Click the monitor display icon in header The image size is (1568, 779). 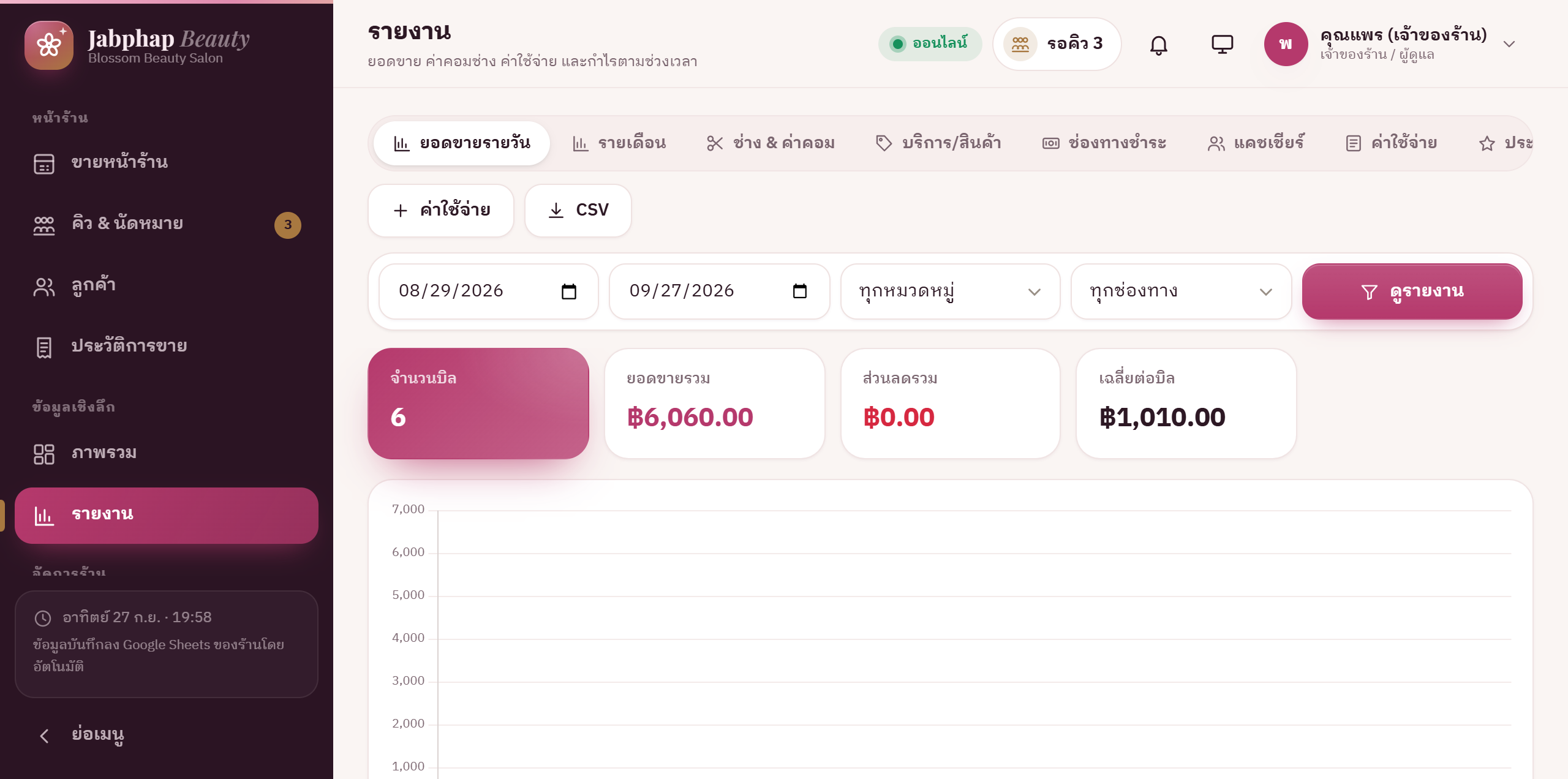pos(1222,44)
